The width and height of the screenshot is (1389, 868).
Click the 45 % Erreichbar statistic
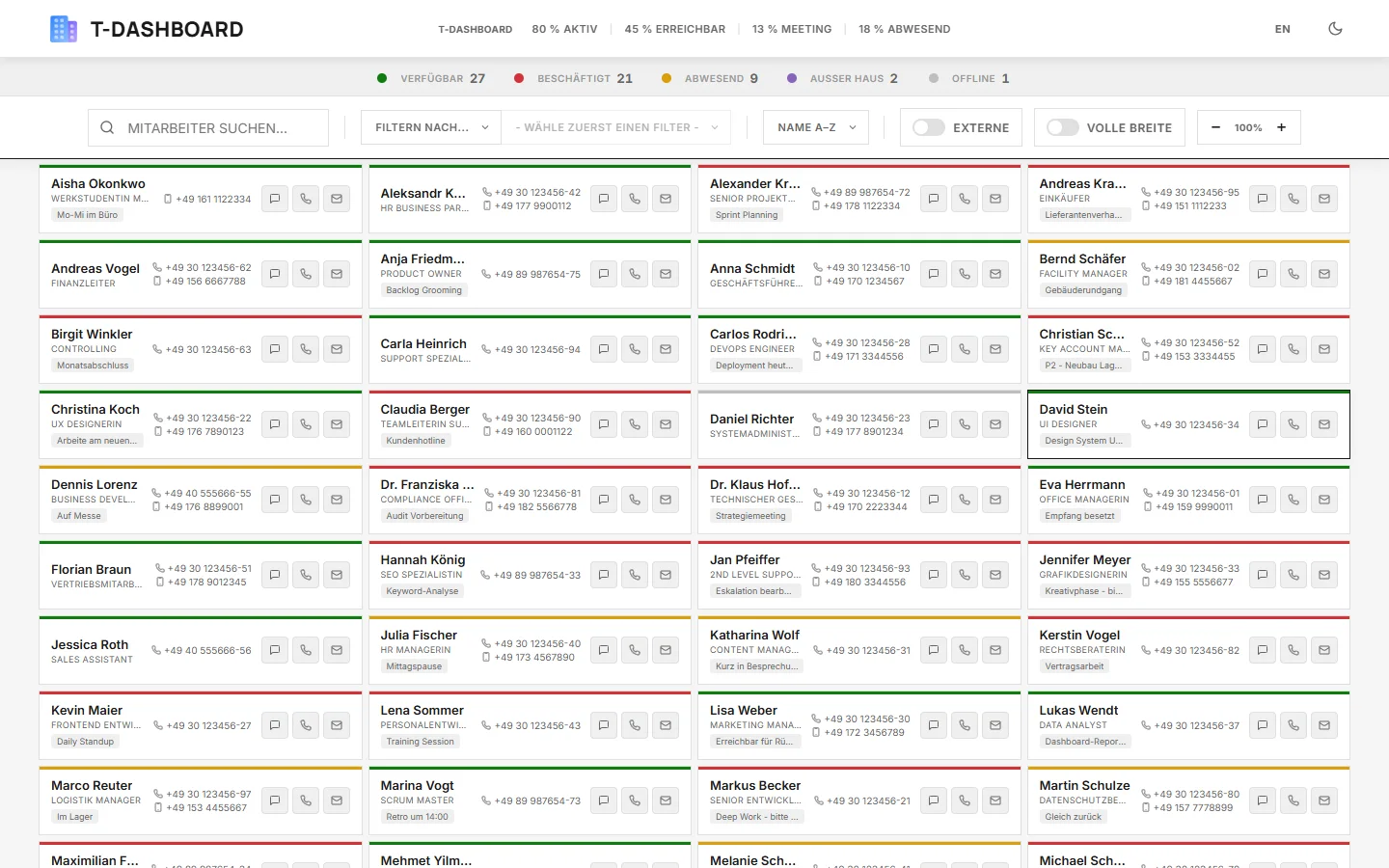(x=674, y=29)
